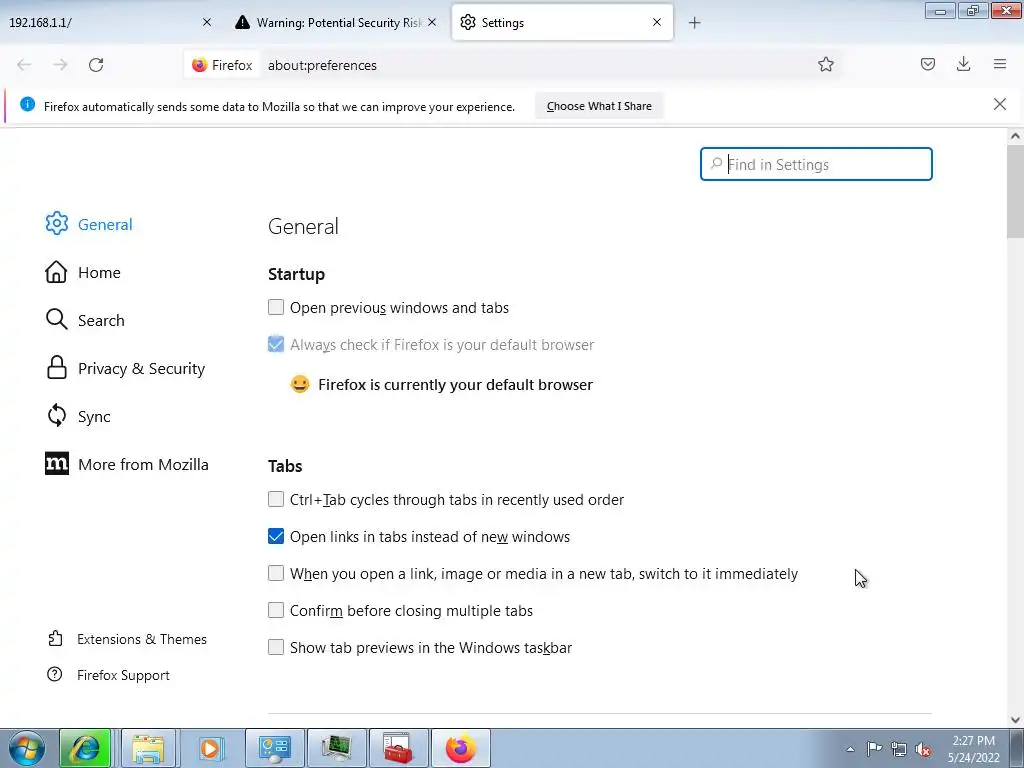Click the Search magnifier icon in sidebar
The image size is (1024, 768).
click(57, 319)
